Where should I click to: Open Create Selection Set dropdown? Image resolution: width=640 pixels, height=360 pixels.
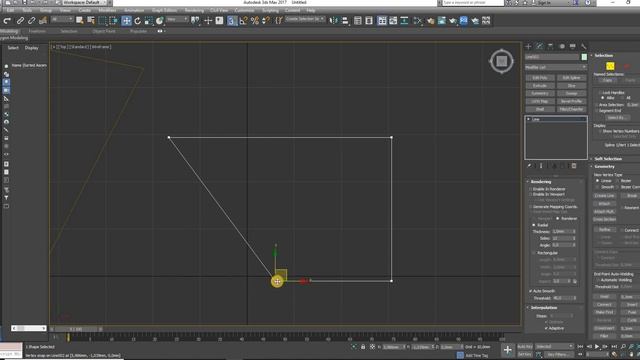click(x=305, y=19)
